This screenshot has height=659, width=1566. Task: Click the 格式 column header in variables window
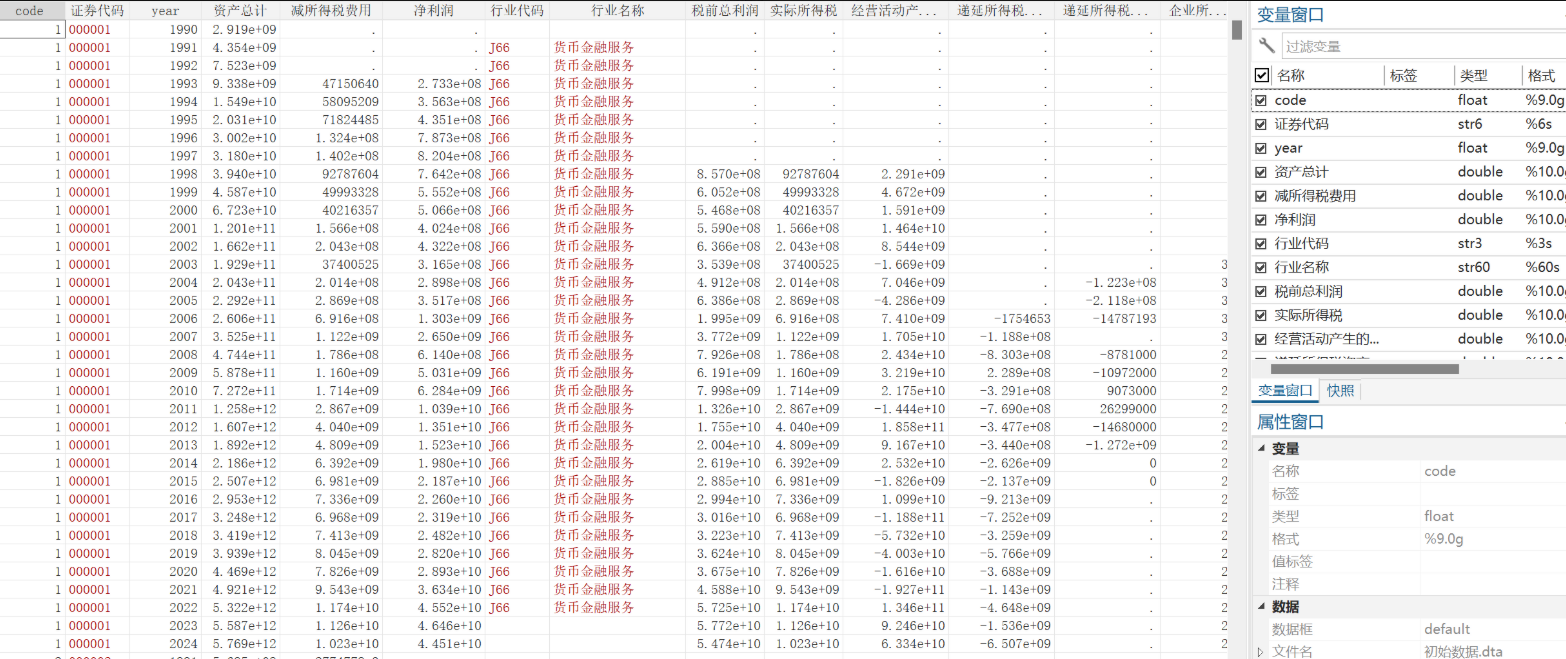[1541, 76]
